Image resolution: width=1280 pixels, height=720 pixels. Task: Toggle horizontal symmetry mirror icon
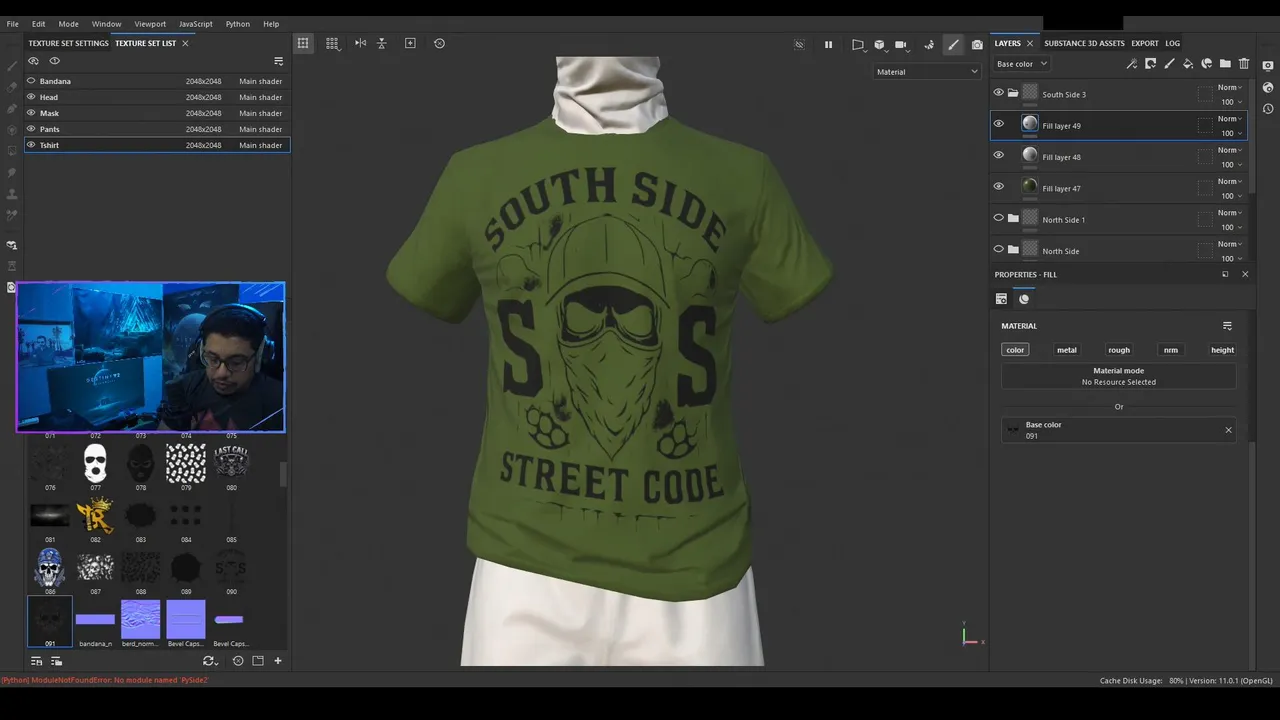tap(360, 43)
